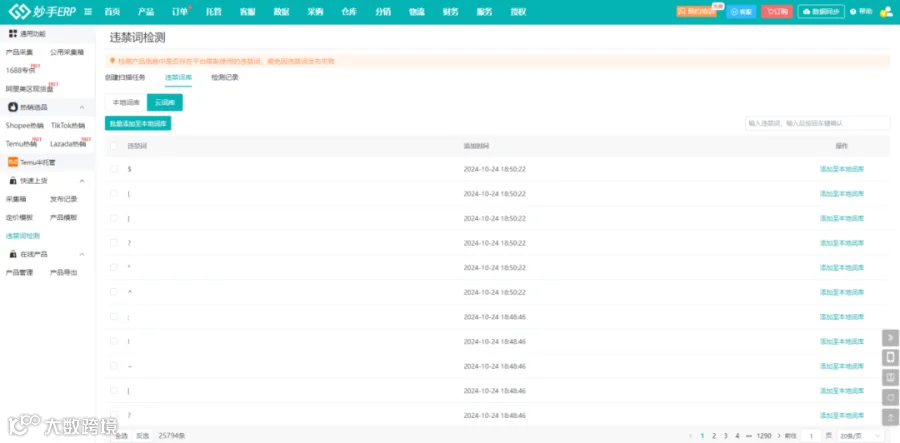
Task: Switch to the 检测记录 tab
Action: coord(224,77)
